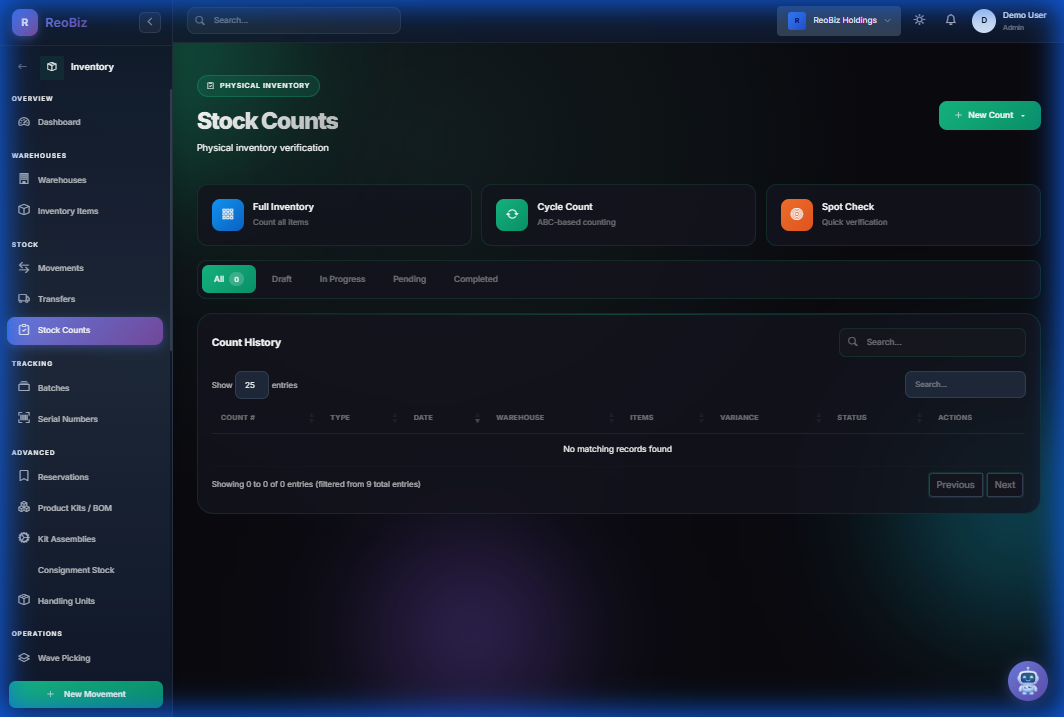Click the Spot Check orange target icon
Screen dimensions: 1064x717
point(797,214)
